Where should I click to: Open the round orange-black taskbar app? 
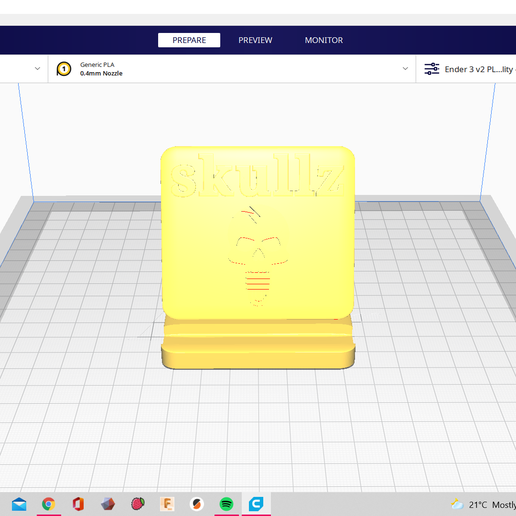[197, 504]
